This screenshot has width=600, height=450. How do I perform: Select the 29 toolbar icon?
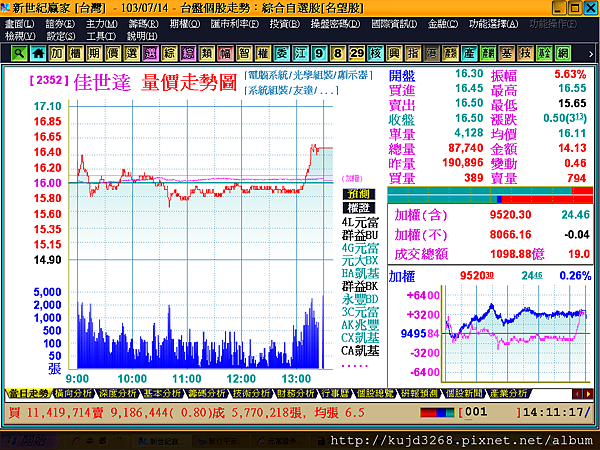(x=357, y=53)
